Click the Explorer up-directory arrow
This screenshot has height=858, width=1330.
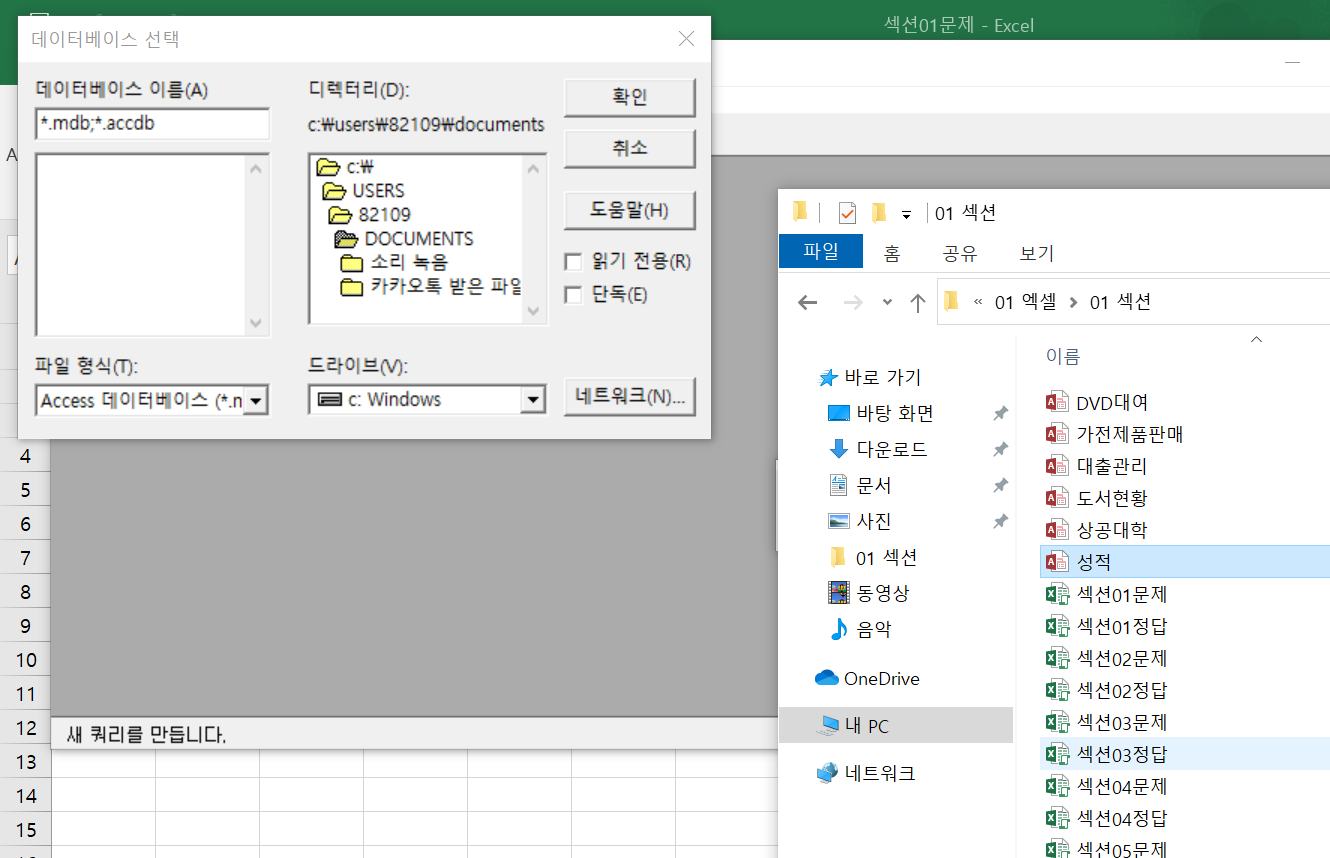[x=917, y=303]
